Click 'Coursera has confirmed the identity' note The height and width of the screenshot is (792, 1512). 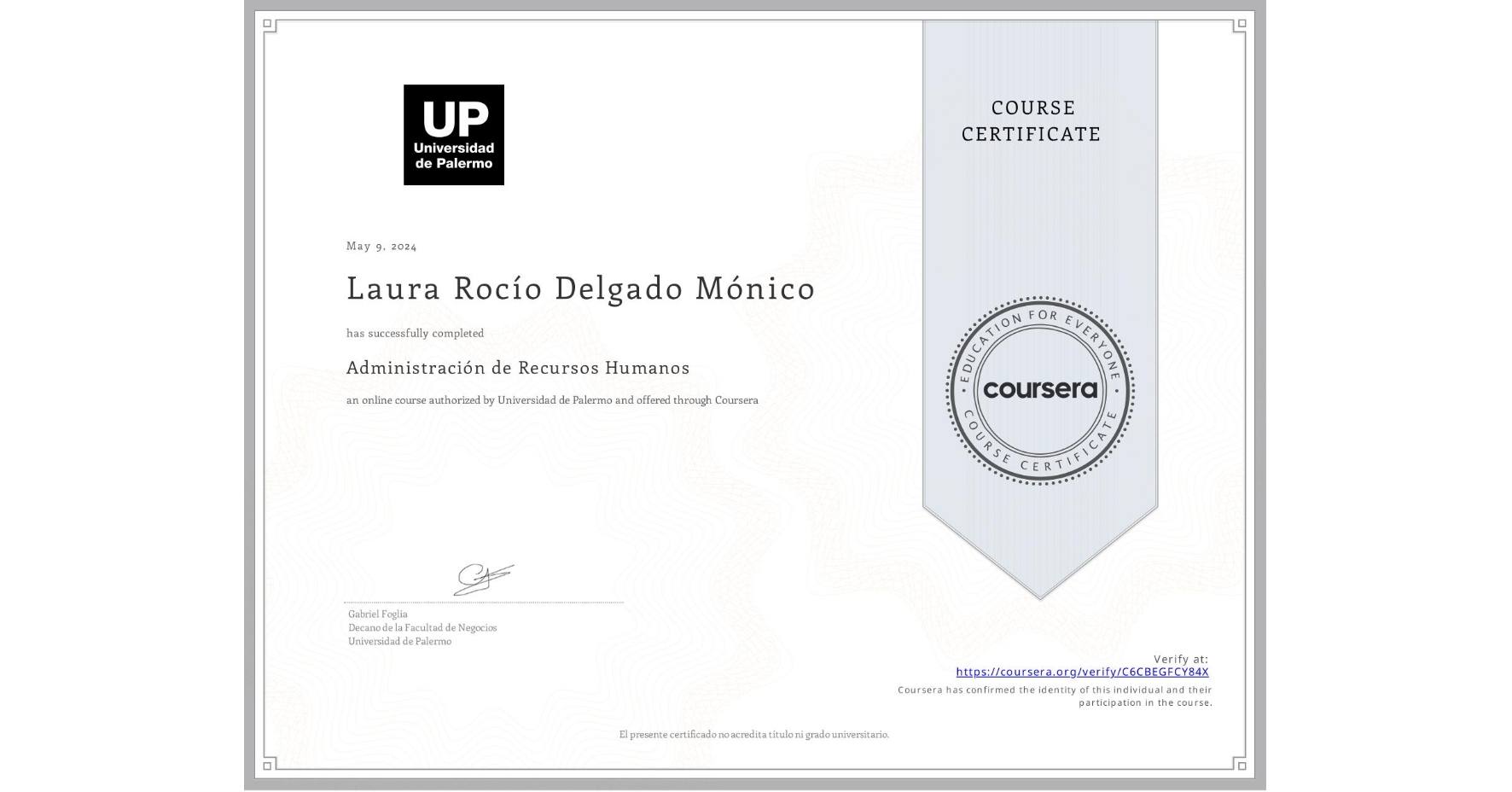coord(1055,696)
